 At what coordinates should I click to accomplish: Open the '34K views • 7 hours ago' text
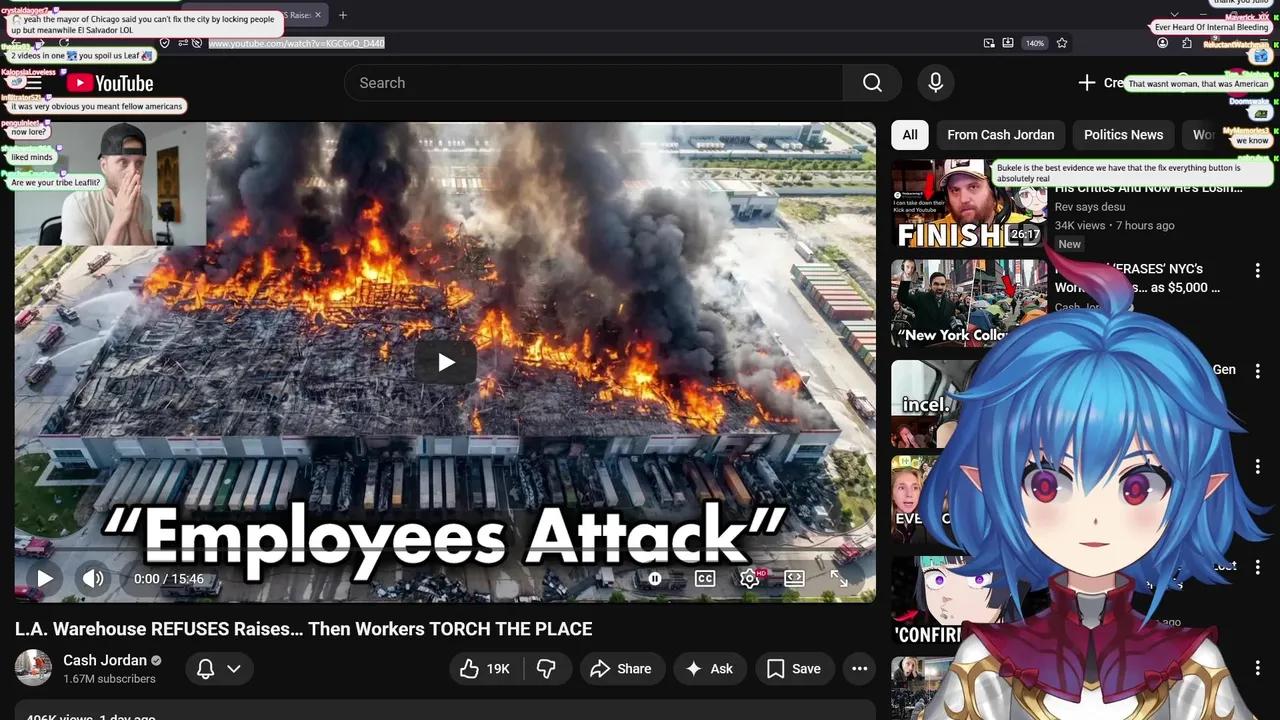(x=1114, y=226)
